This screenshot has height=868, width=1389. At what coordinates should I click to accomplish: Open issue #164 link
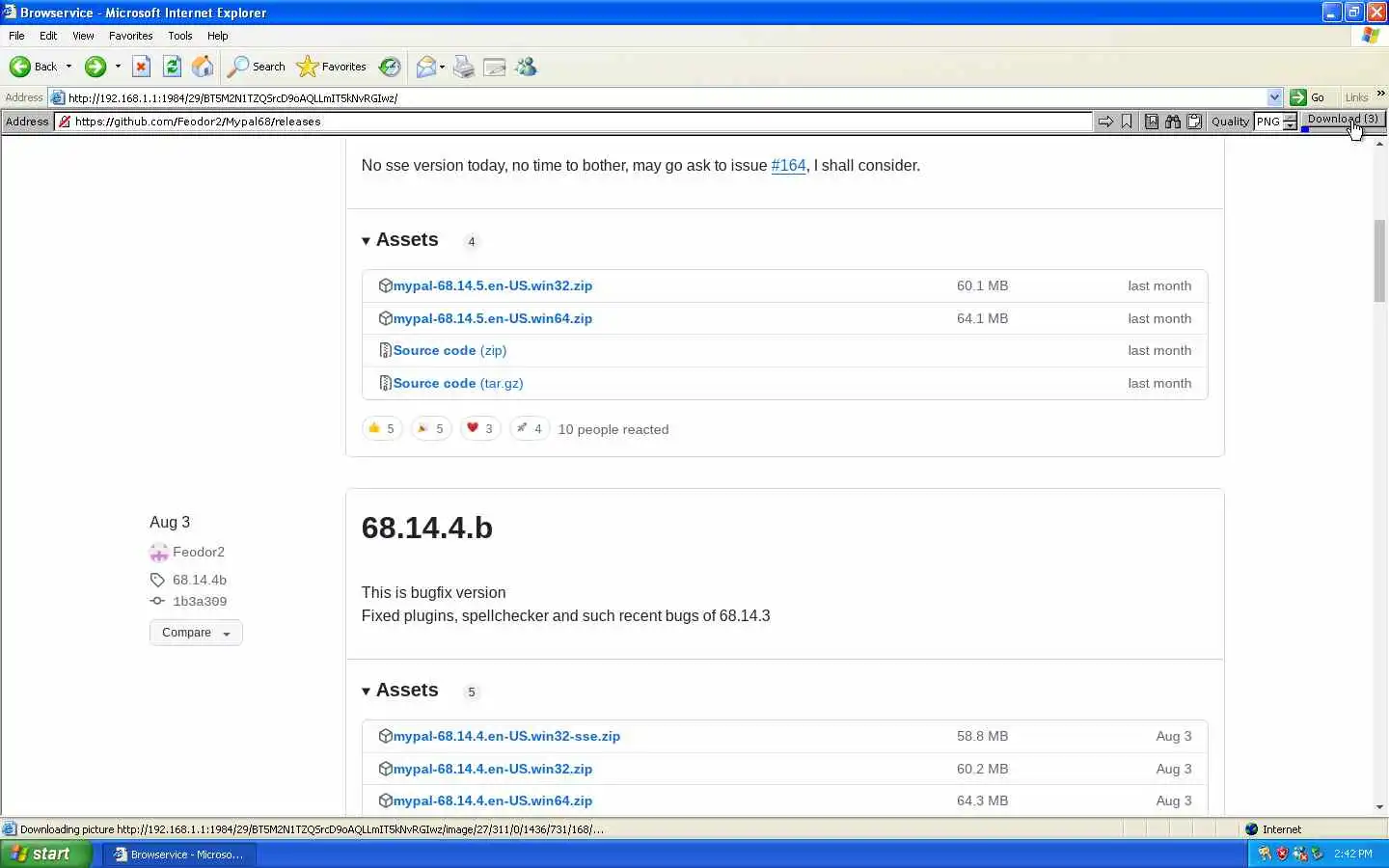pos(788,166)
